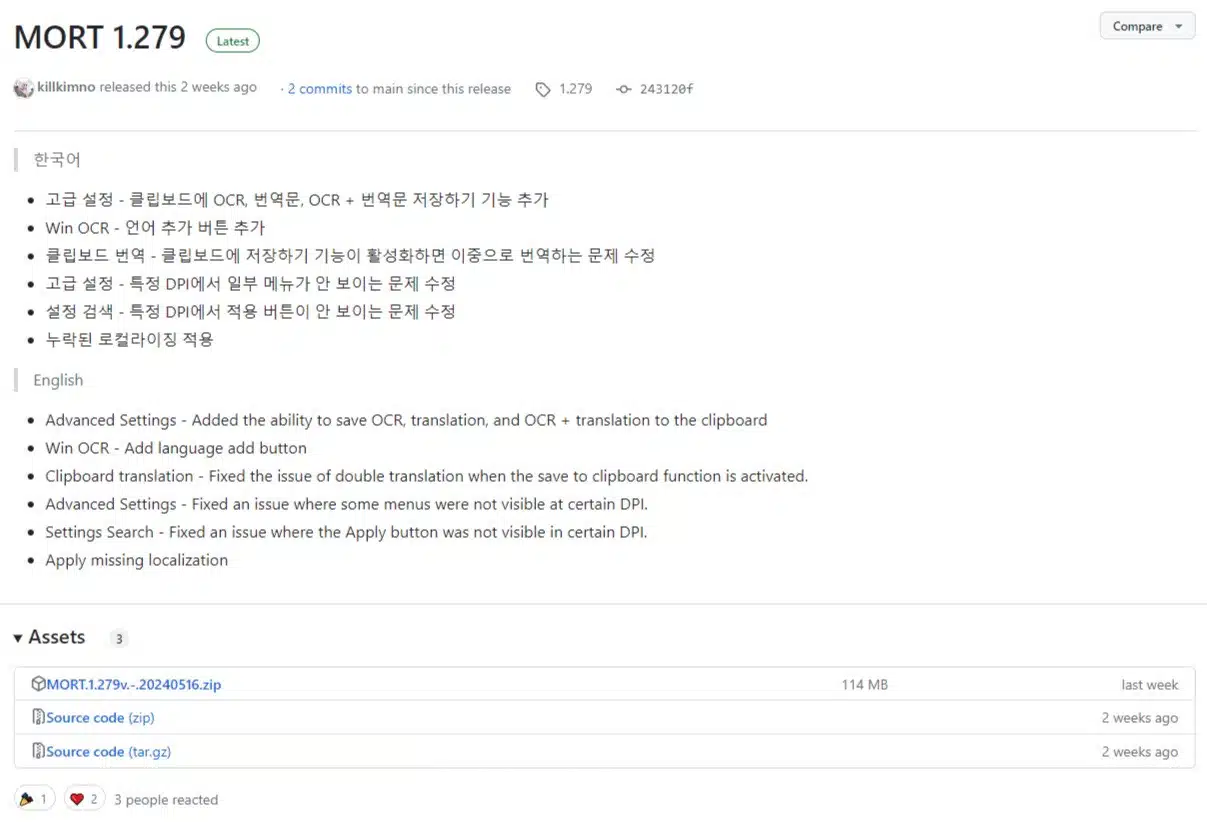The image size is (1207, 822).
Task: Click the MORT 1.279 release title
Action: tap(100, 38)
